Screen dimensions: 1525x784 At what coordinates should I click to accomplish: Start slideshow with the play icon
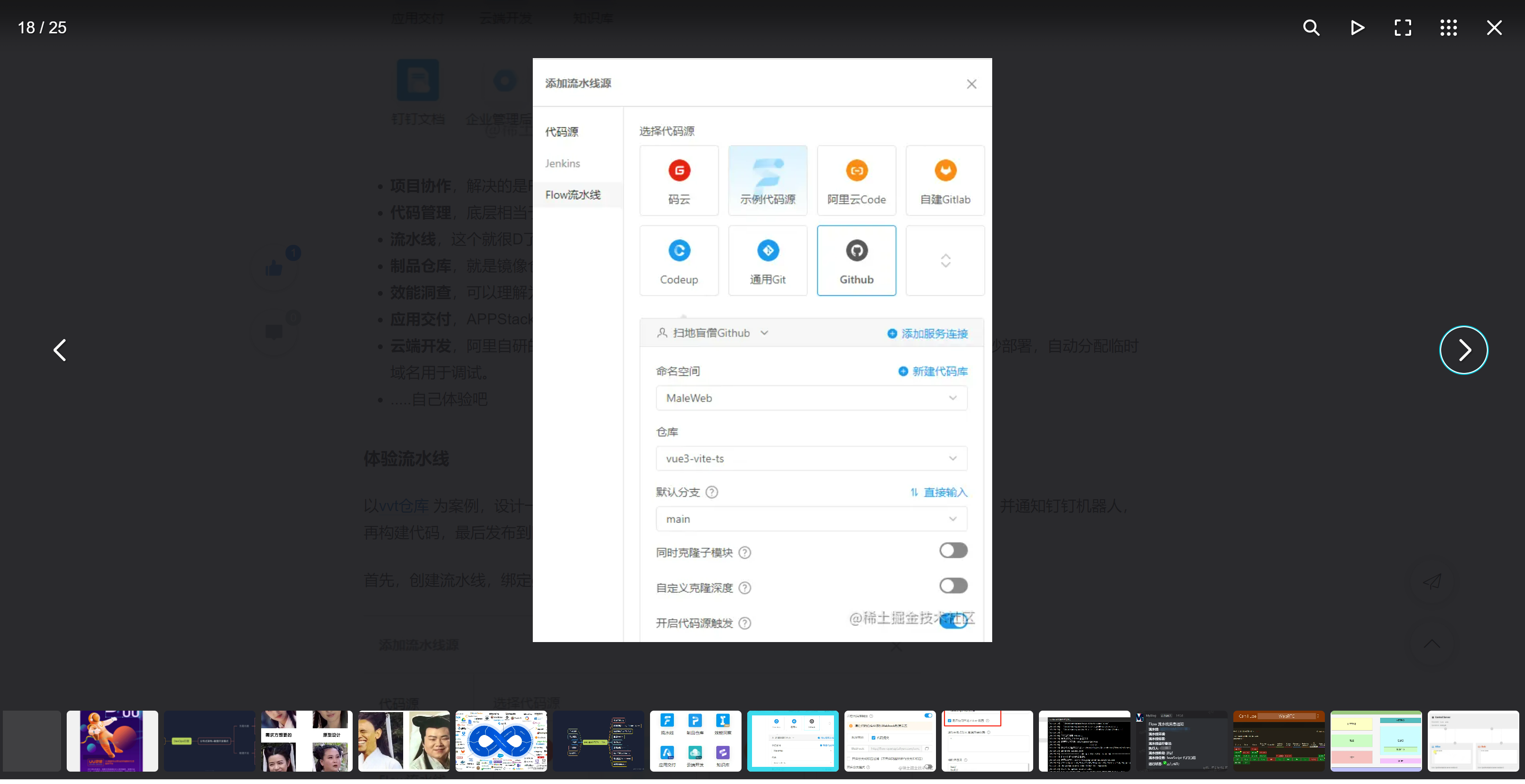coord(1357,28)
